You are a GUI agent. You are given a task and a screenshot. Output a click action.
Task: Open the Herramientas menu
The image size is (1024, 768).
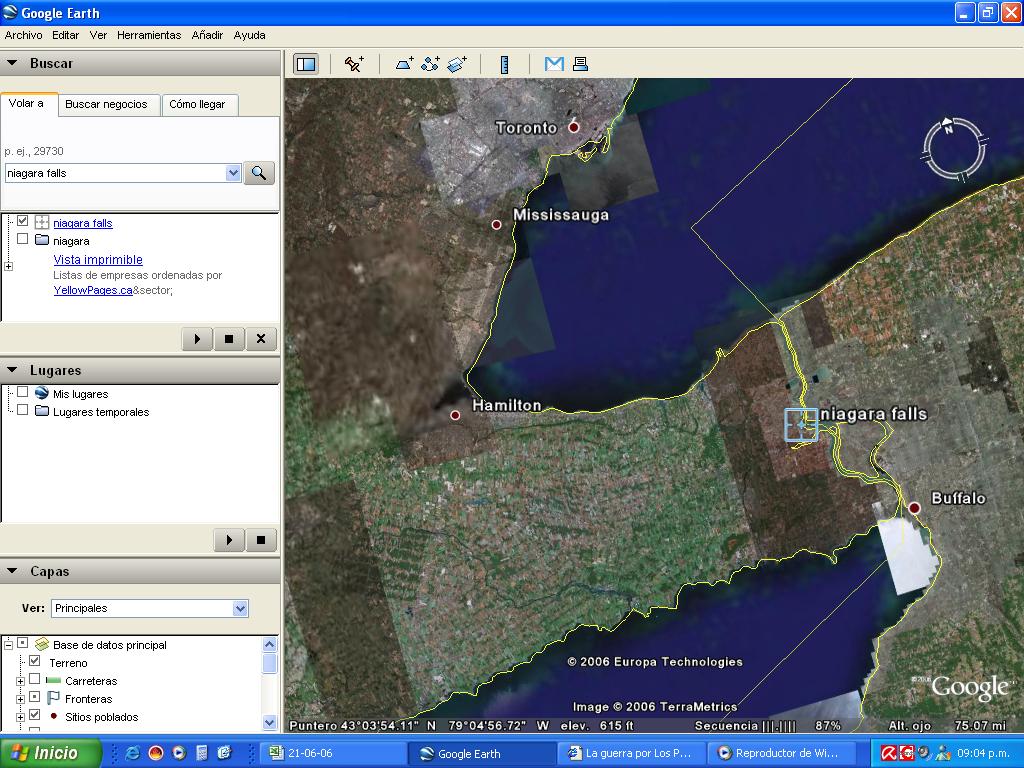(149, 35)
